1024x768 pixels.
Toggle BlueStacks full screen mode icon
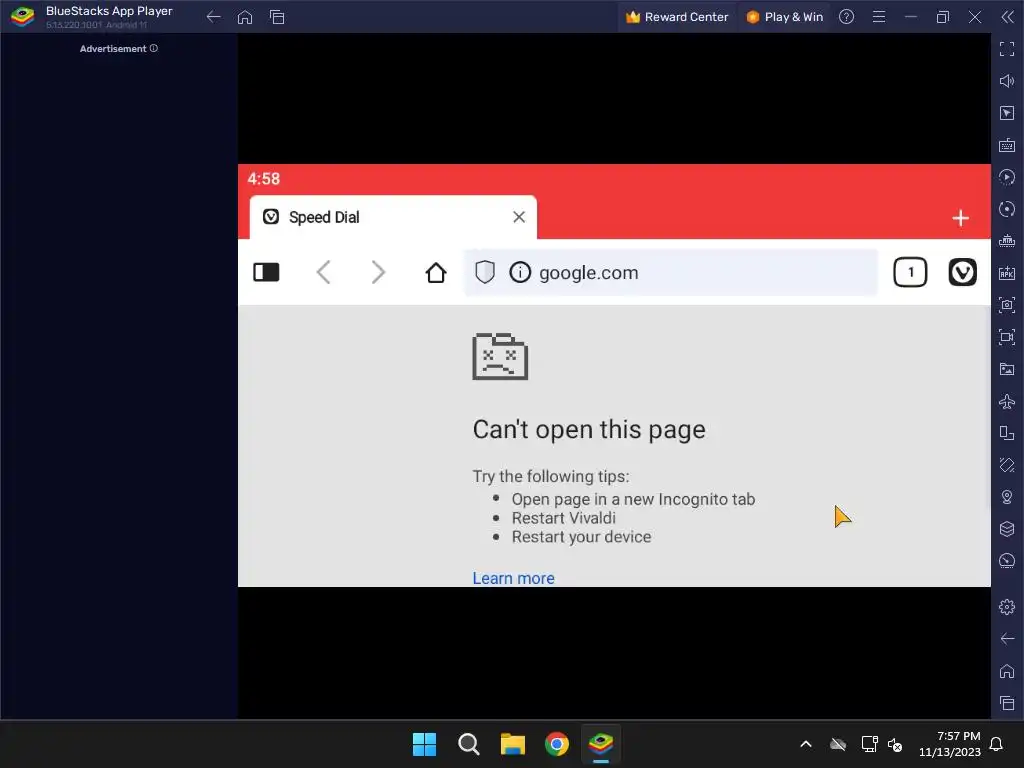click(x=1006, y=49)
